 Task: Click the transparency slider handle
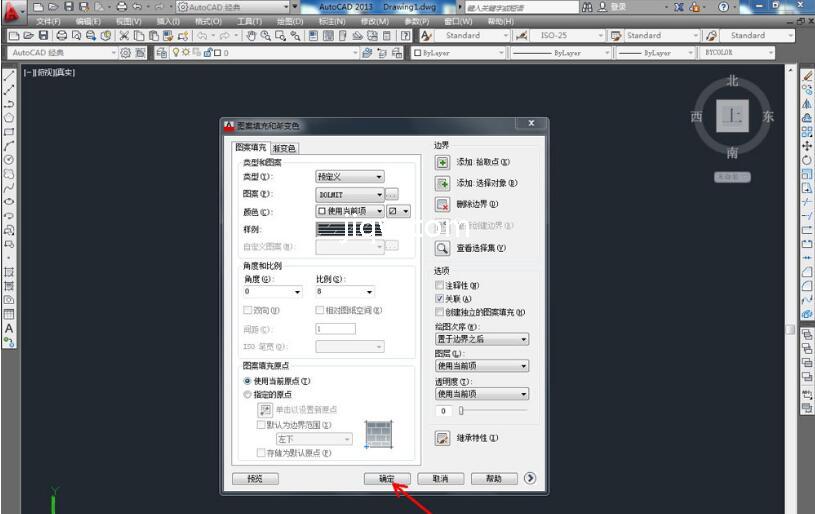click(x=461, y=411)
